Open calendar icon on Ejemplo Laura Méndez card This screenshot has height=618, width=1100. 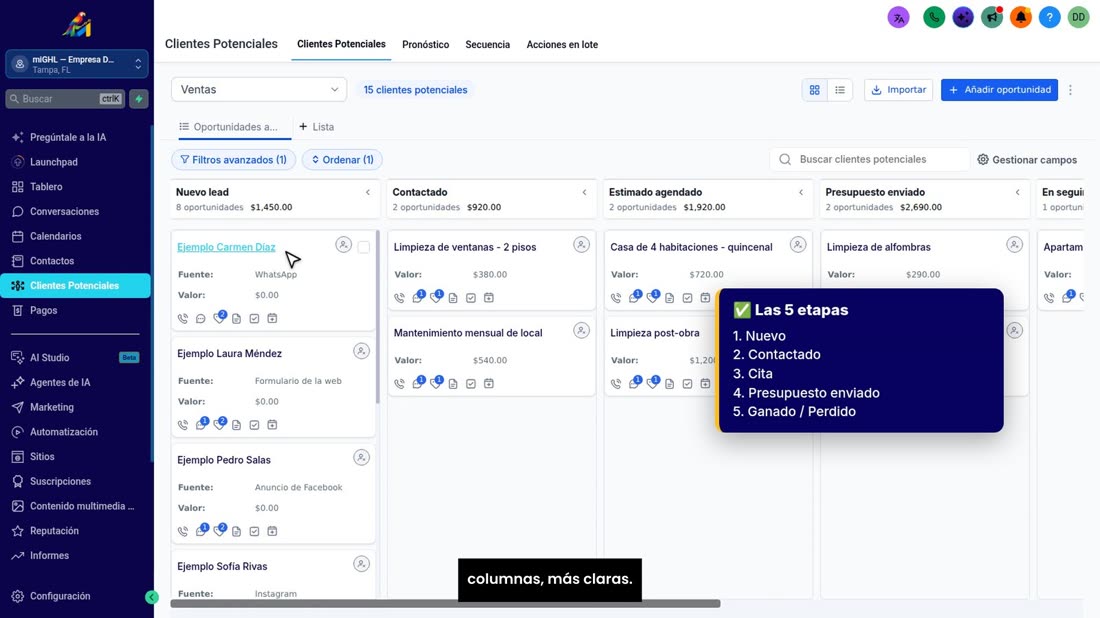(272, 425)
